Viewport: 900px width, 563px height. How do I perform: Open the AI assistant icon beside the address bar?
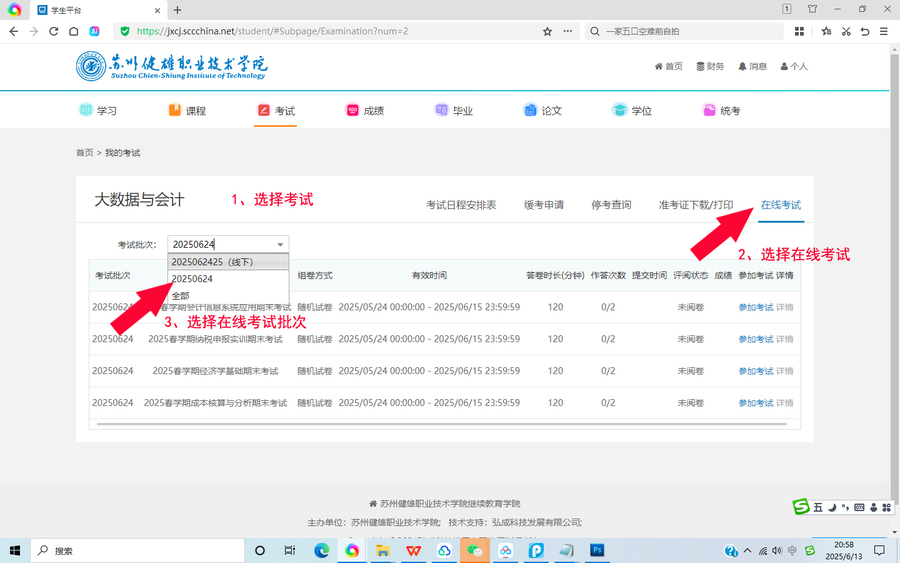tap(94, 32)
